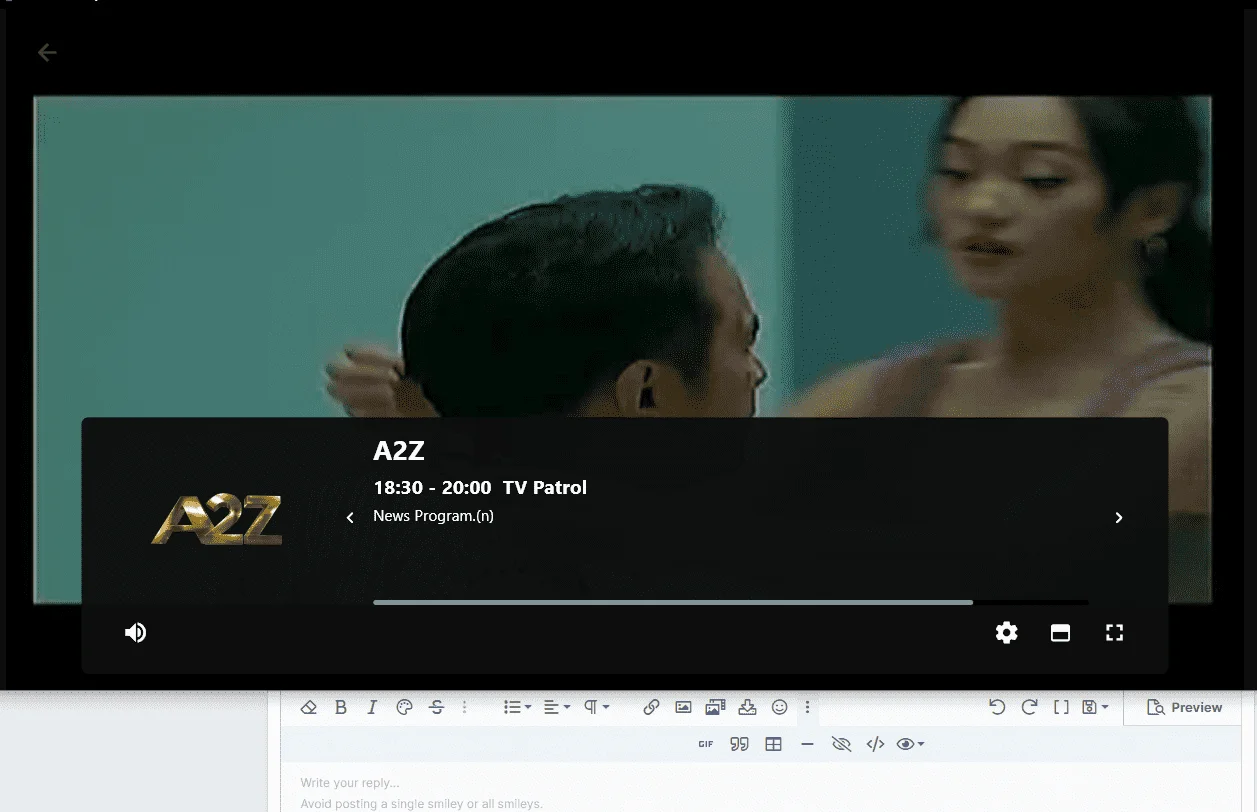Insert a link with the chain icon
This screenshot has height=812, width=1257.
pos(651,707)
